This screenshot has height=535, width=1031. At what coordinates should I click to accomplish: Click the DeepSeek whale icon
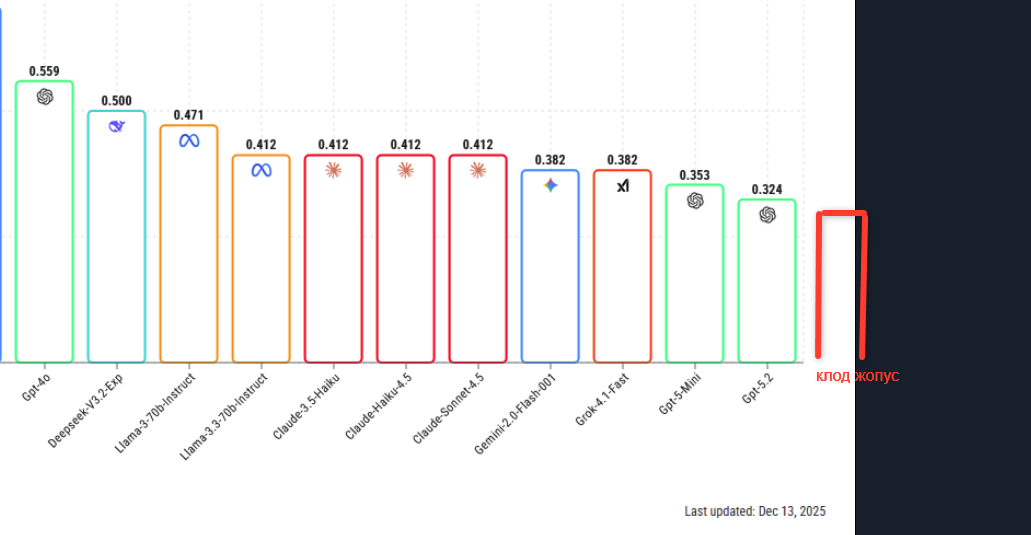click(116, 126)
